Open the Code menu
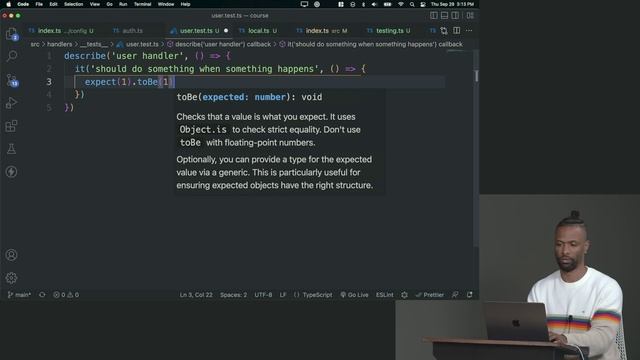 pyautogui.click(x=23, y=4)
